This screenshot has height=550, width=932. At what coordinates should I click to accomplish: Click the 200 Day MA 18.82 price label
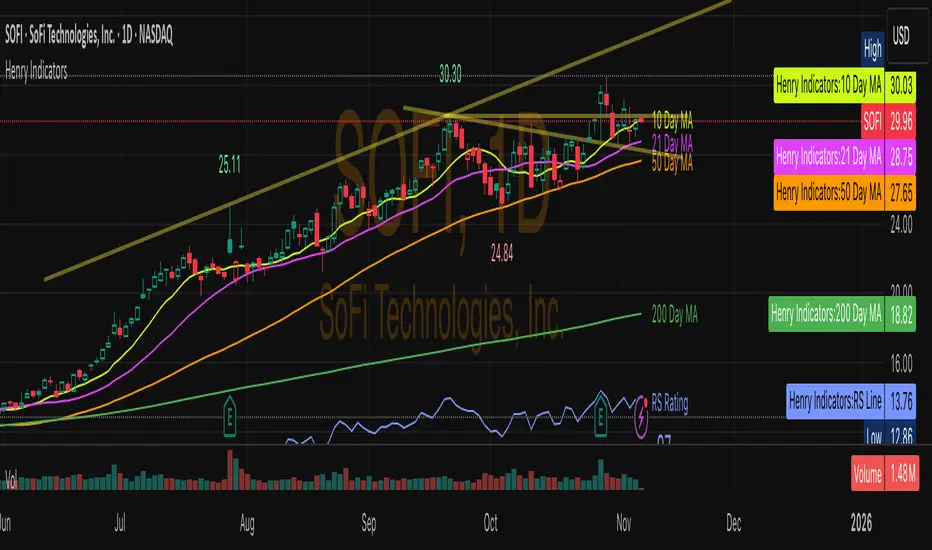click(842, 314)
